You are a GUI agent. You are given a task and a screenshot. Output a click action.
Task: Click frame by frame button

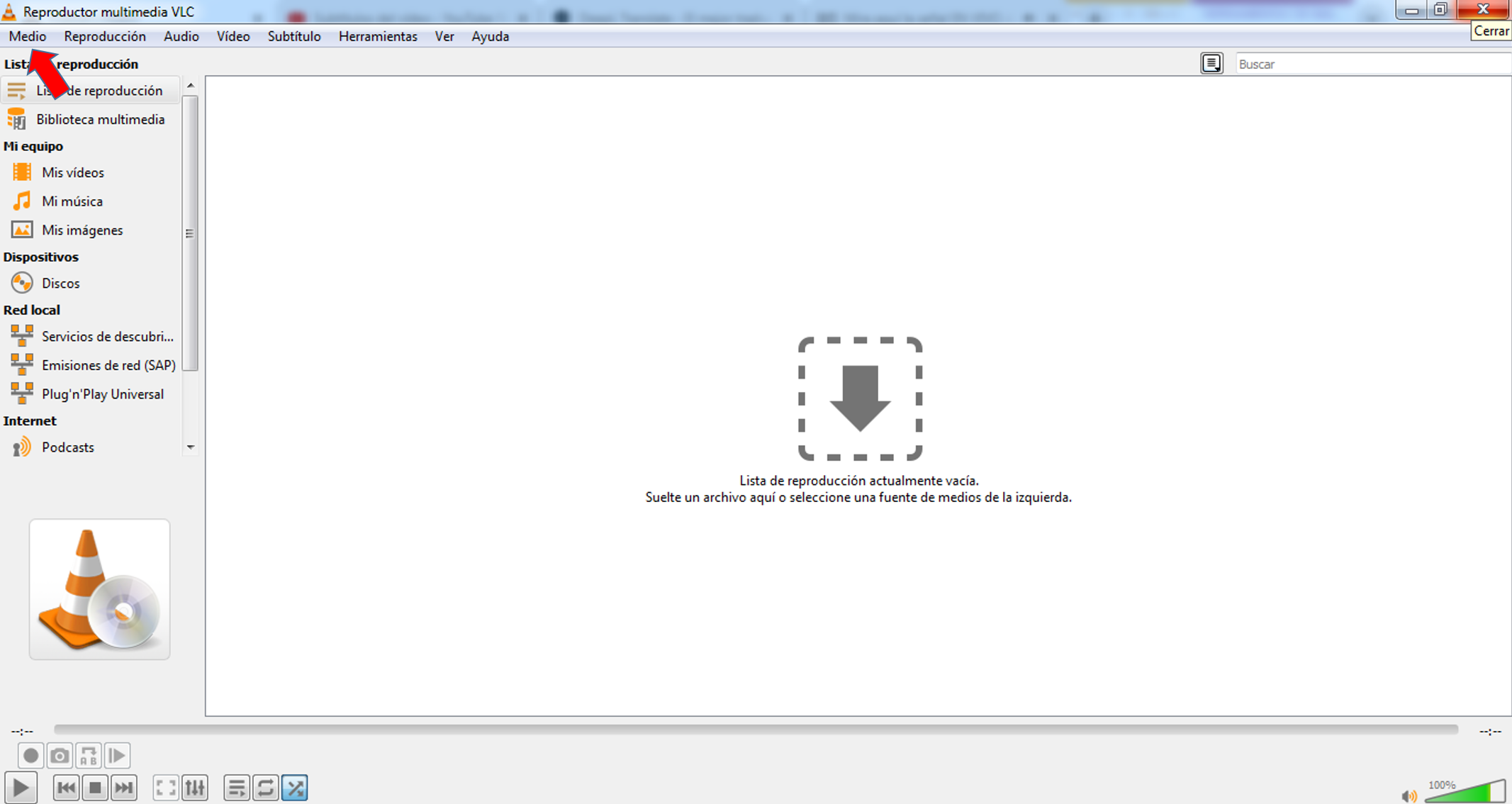(x=118, y=756)
